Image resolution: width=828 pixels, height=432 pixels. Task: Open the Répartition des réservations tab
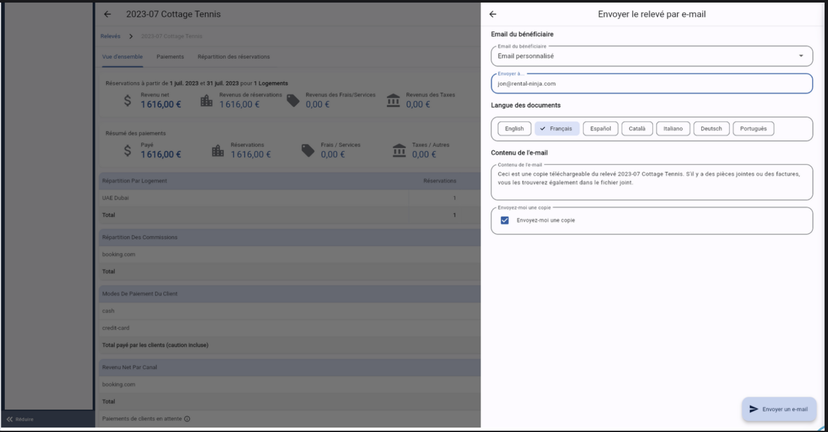(234, 57)
